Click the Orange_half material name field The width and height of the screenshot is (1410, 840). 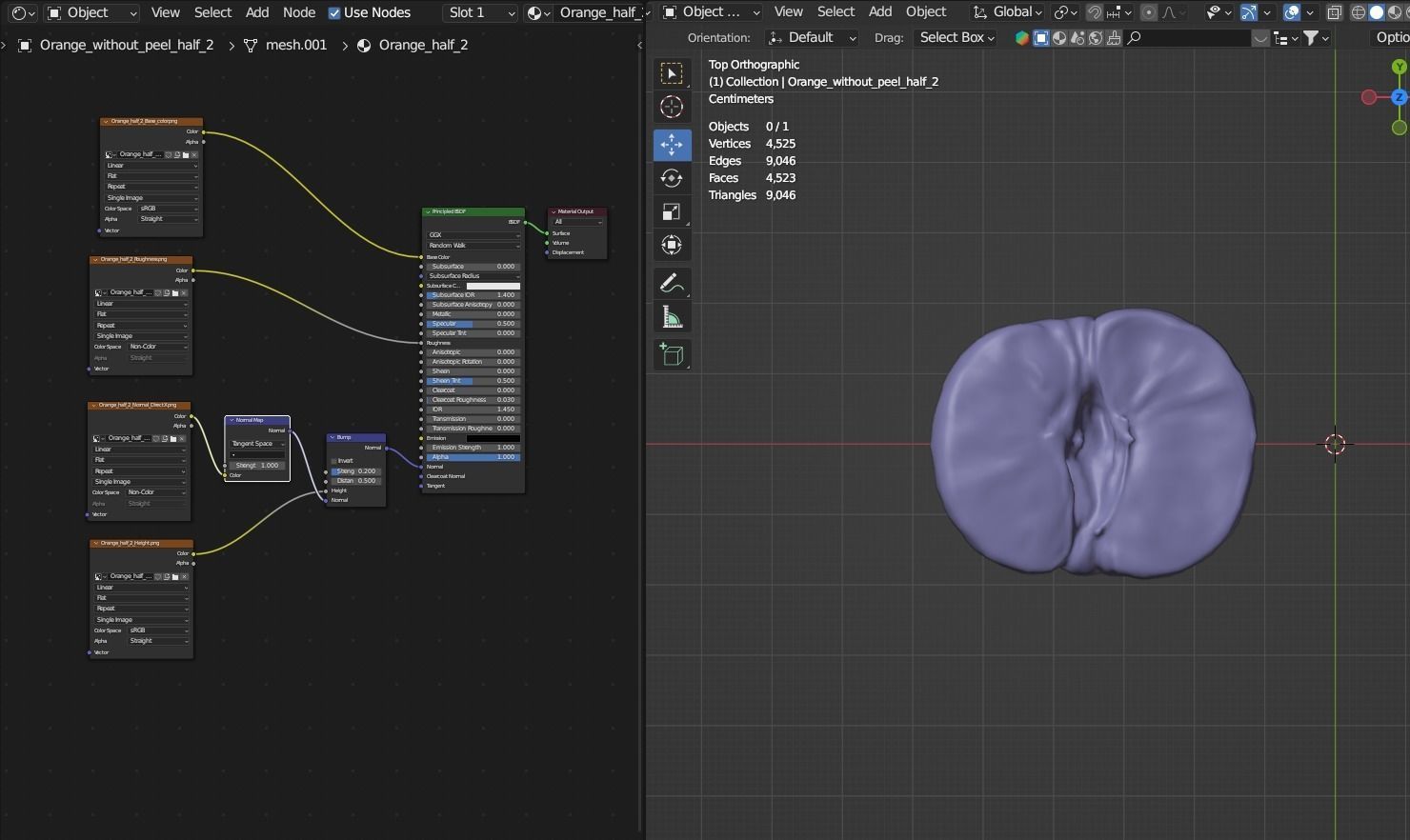pyautogui.click(x=598, y=12)
